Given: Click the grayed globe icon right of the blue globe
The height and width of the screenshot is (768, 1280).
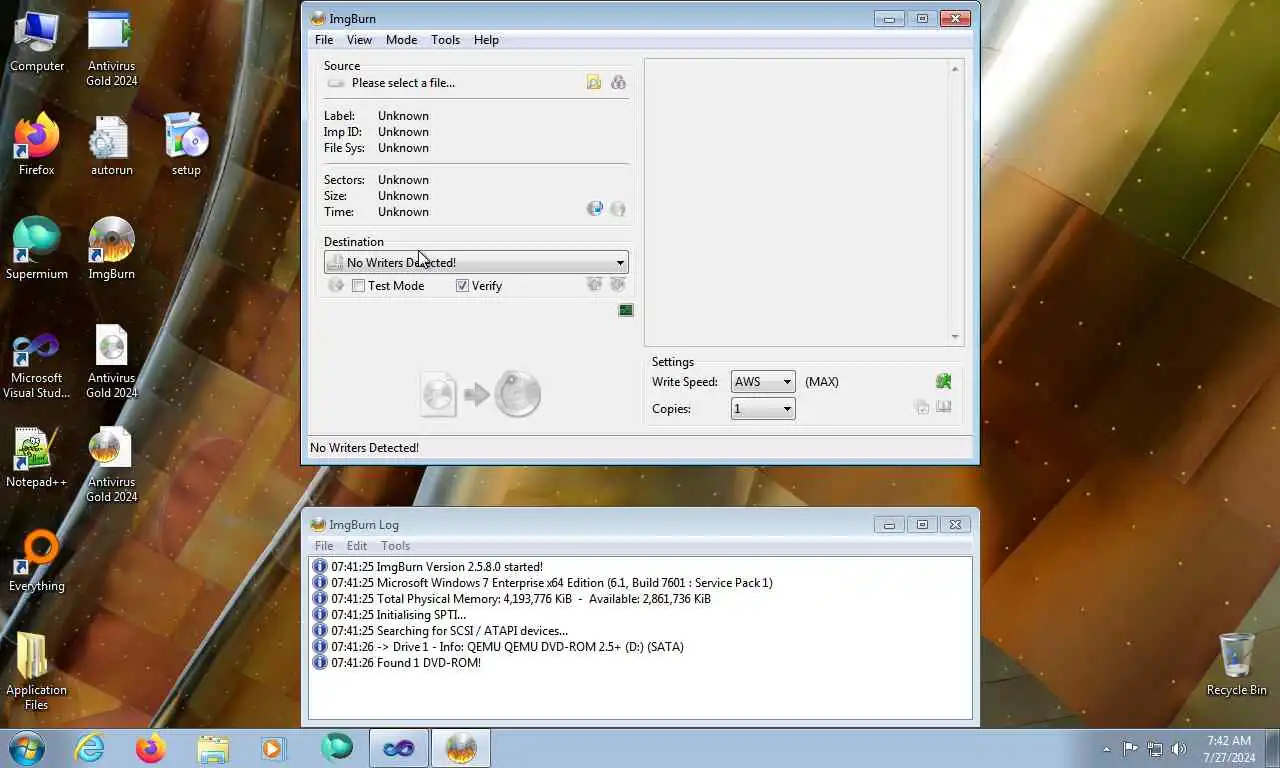Looking at the screenshot, I should [x=618, y=209].
